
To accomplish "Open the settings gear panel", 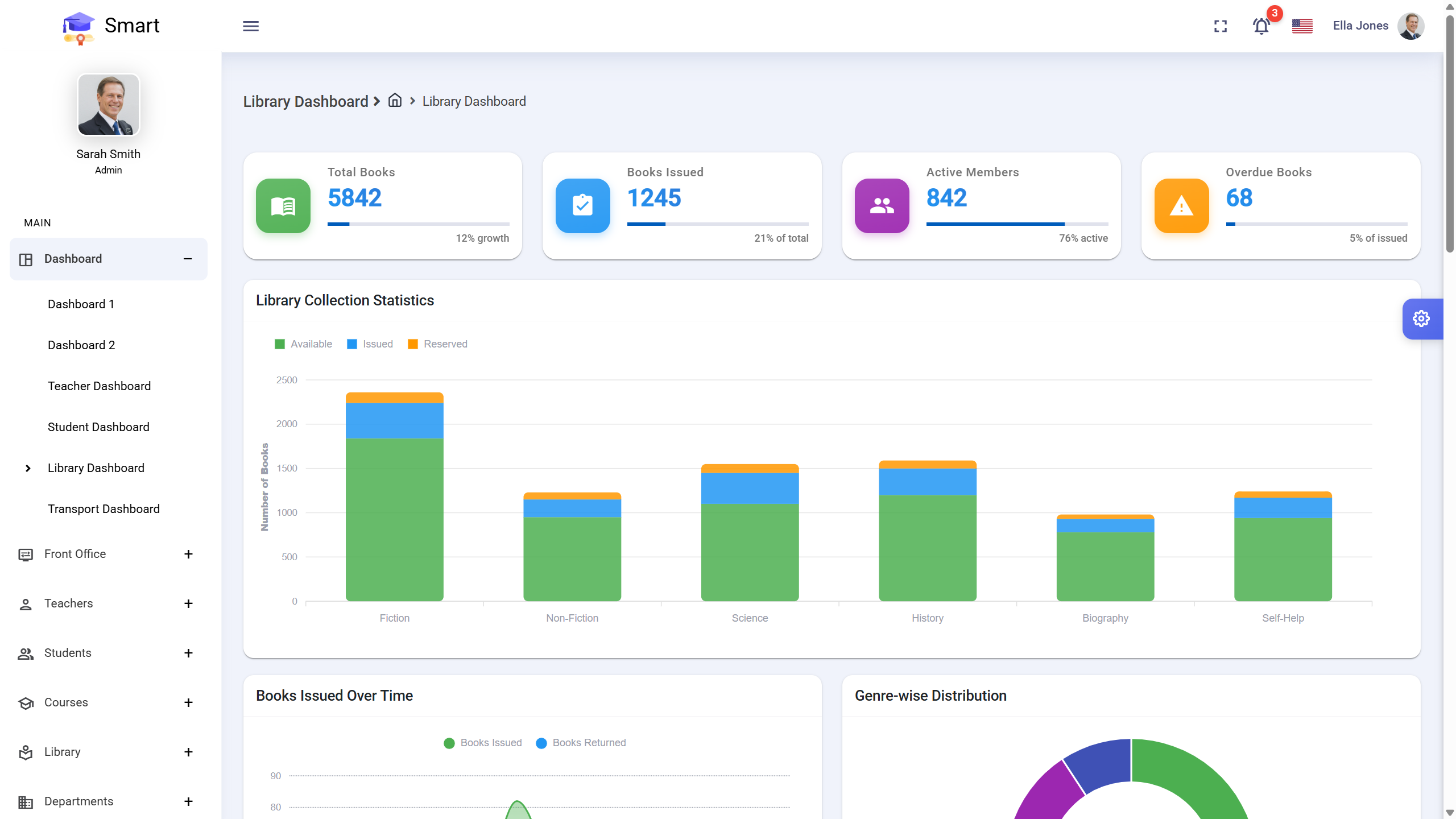I will (x=1421, y=318).
